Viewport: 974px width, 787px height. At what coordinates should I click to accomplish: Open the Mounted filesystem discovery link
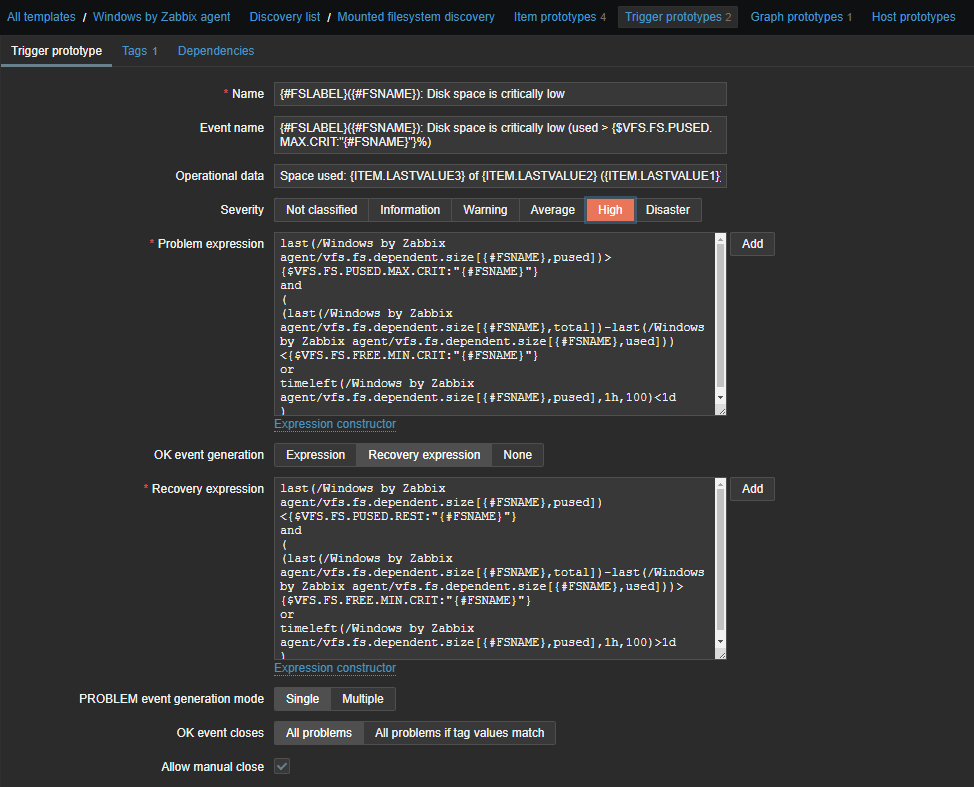tap(416, 17)
